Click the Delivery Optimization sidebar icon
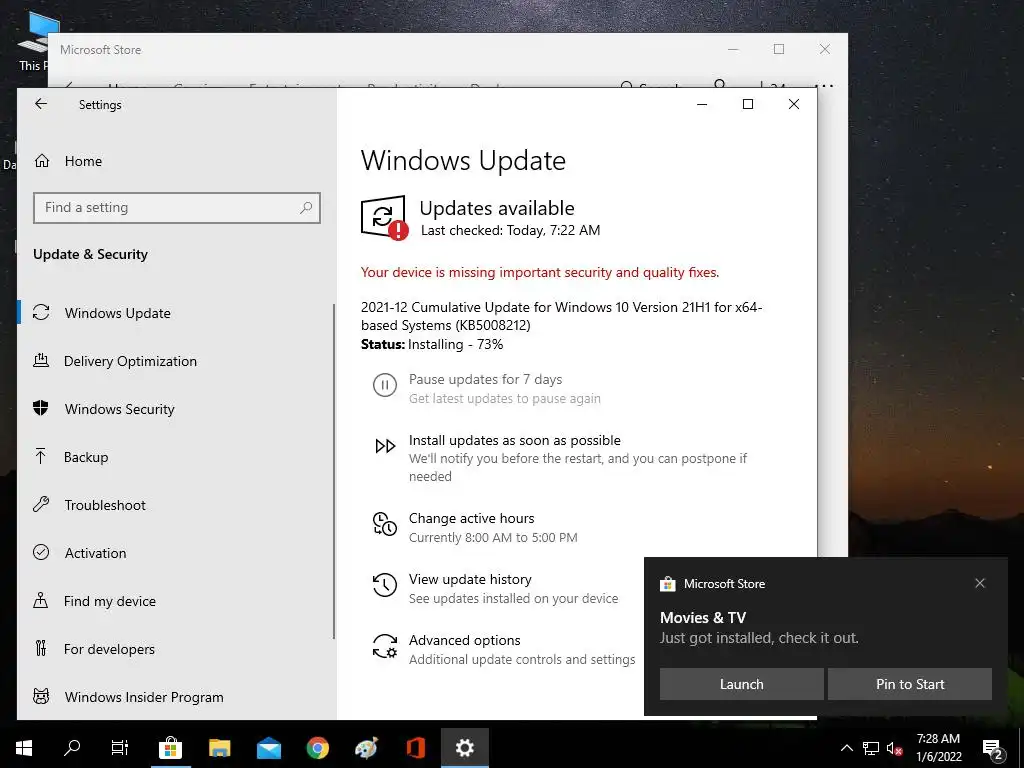The image size is (1024, 768). pyautogui.click(x=41, y=360)
